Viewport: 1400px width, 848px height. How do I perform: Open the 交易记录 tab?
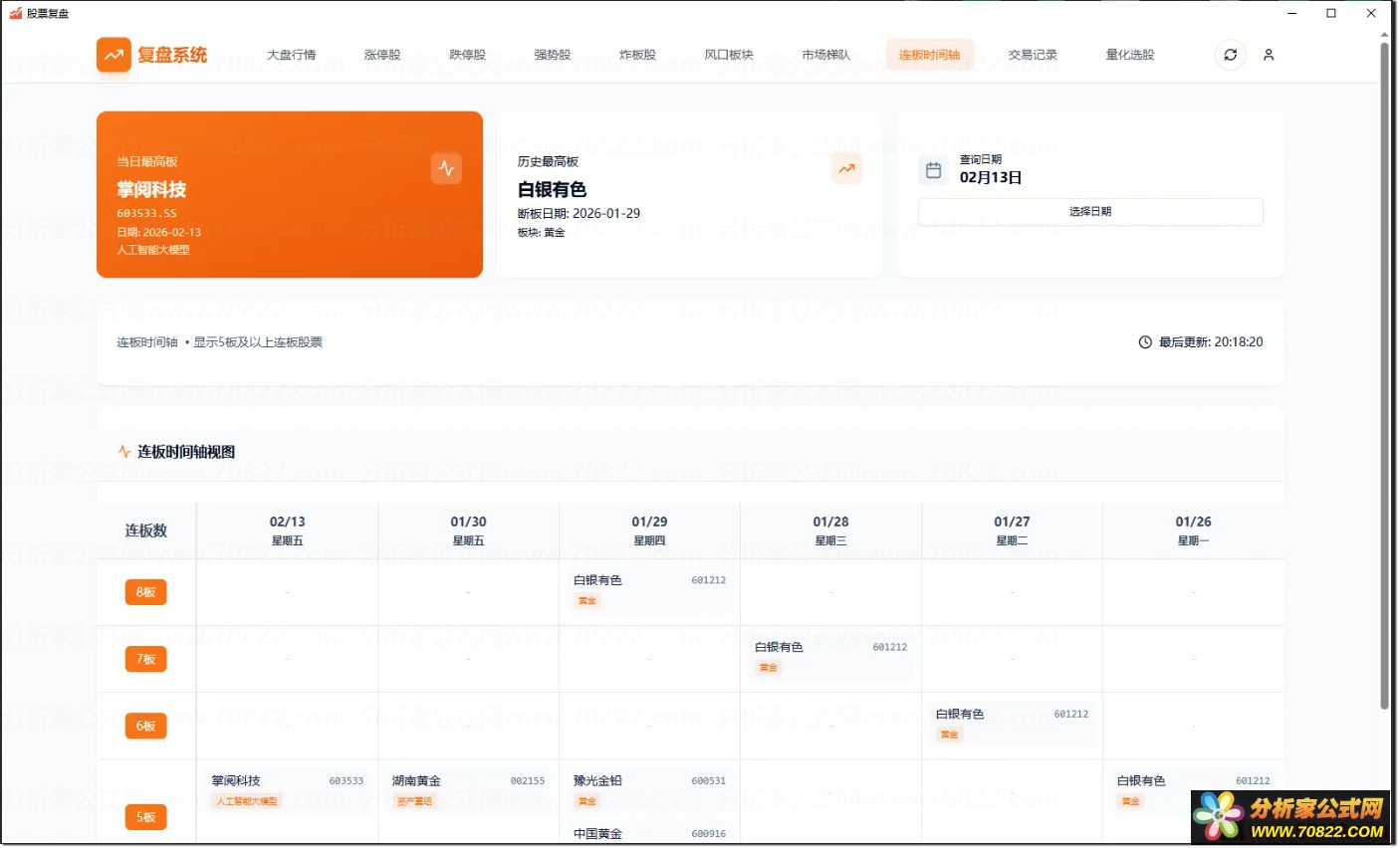(x=1032, y=55)
